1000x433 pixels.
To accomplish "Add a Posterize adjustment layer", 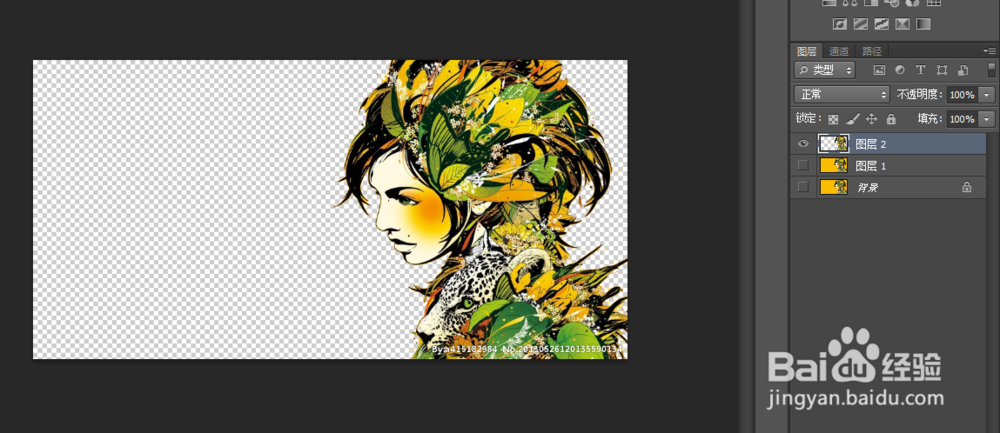I will click(x=861, y=24).
